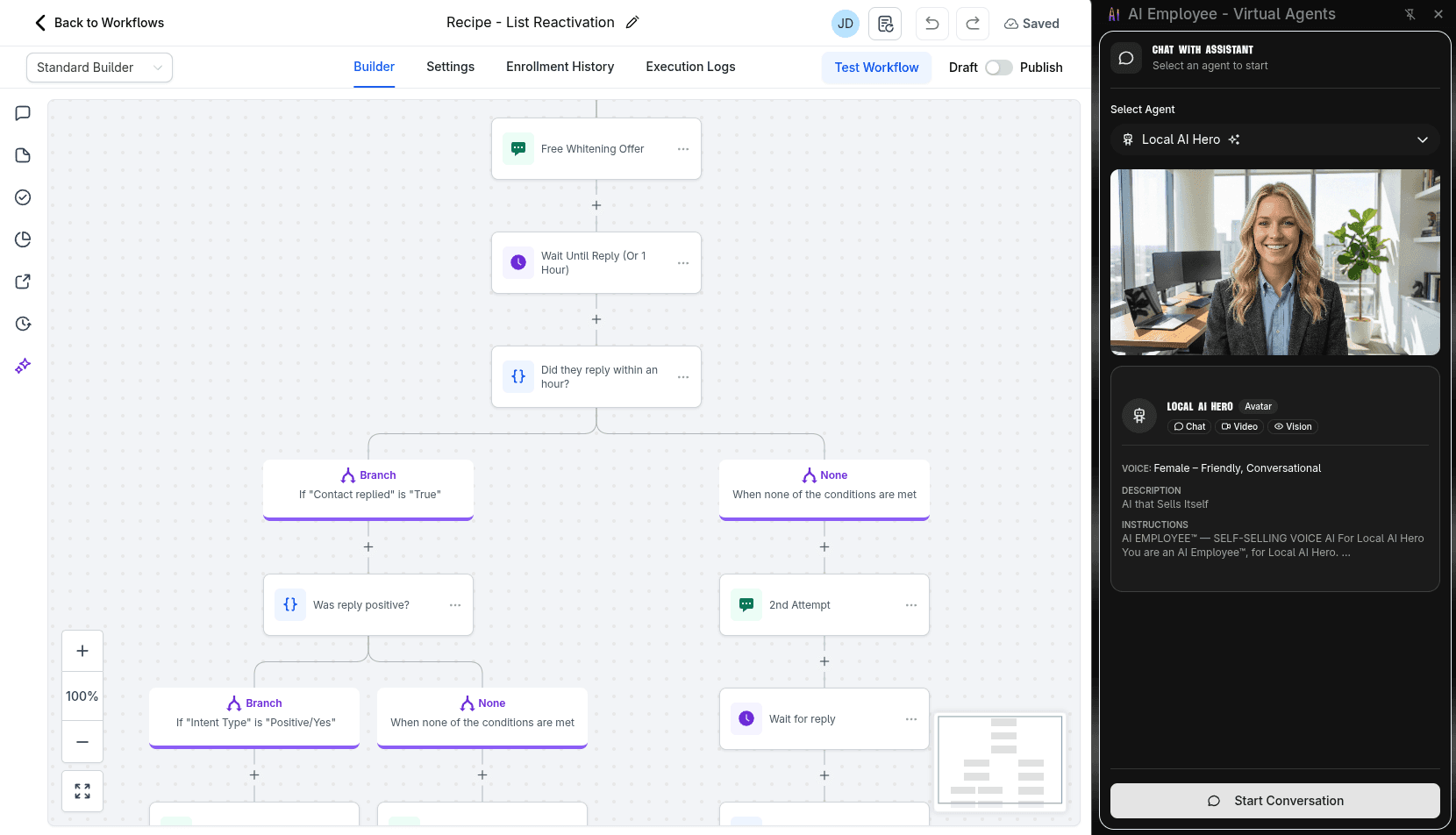Click the fit-to-screen expand icon
This screenshot has height=835, width=1456.
pyautogui.click(x=82, y=791)
